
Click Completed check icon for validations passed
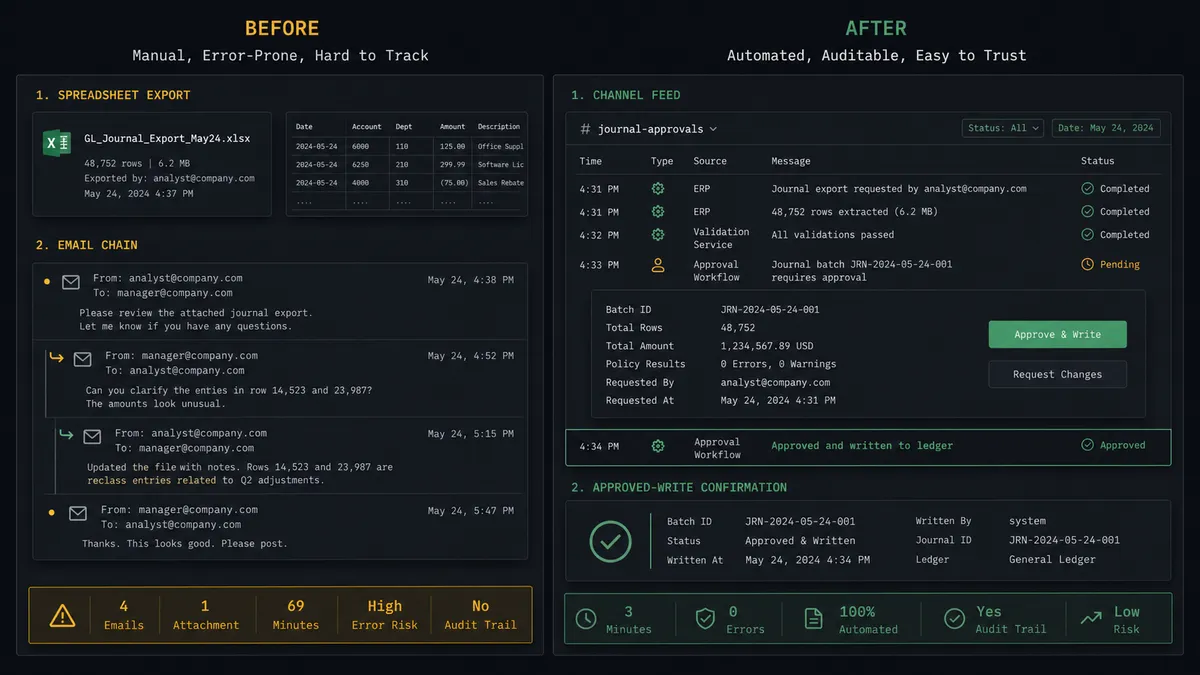tap(1088, 235)
